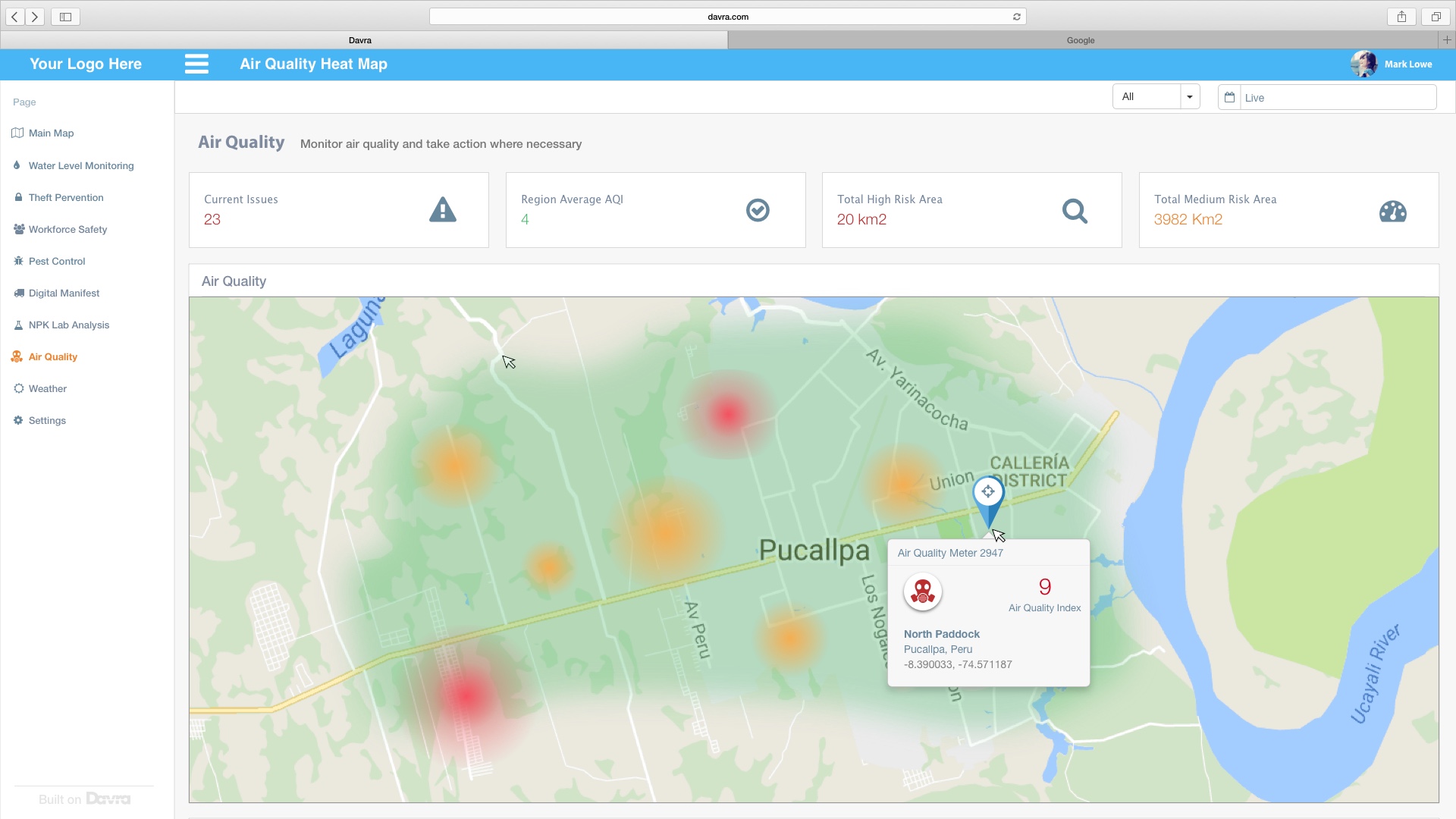This screenshot has height=819, width=1456.
Task: Open the All filter dropdown
Action: click(1156, 96)
